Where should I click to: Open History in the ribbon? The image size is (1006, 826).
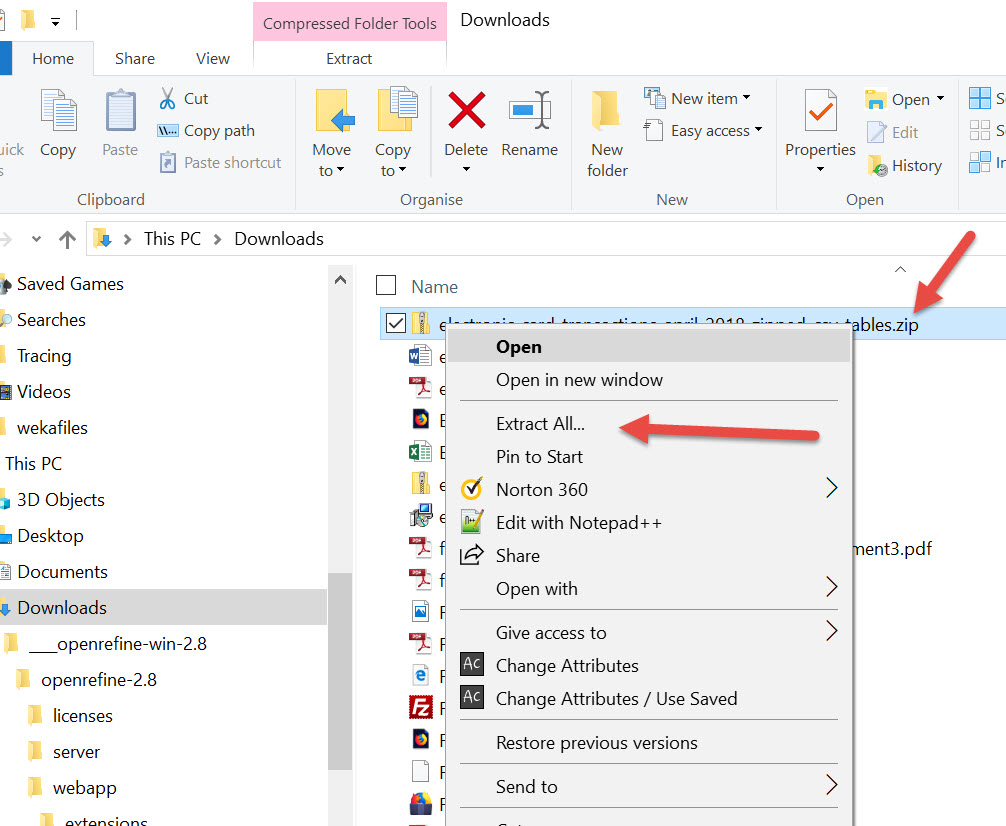[877, 166]
